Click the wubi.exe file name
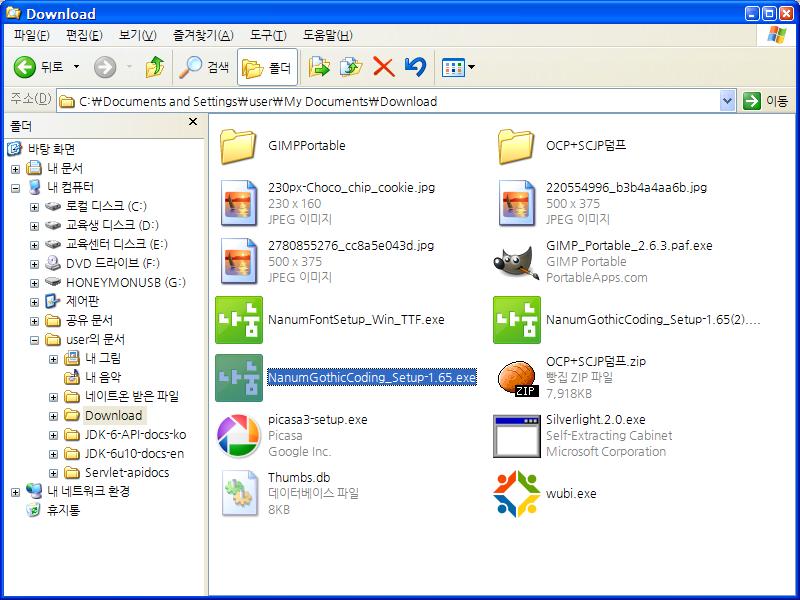This screenshot has height=600, width=800. tap(571, 494)
